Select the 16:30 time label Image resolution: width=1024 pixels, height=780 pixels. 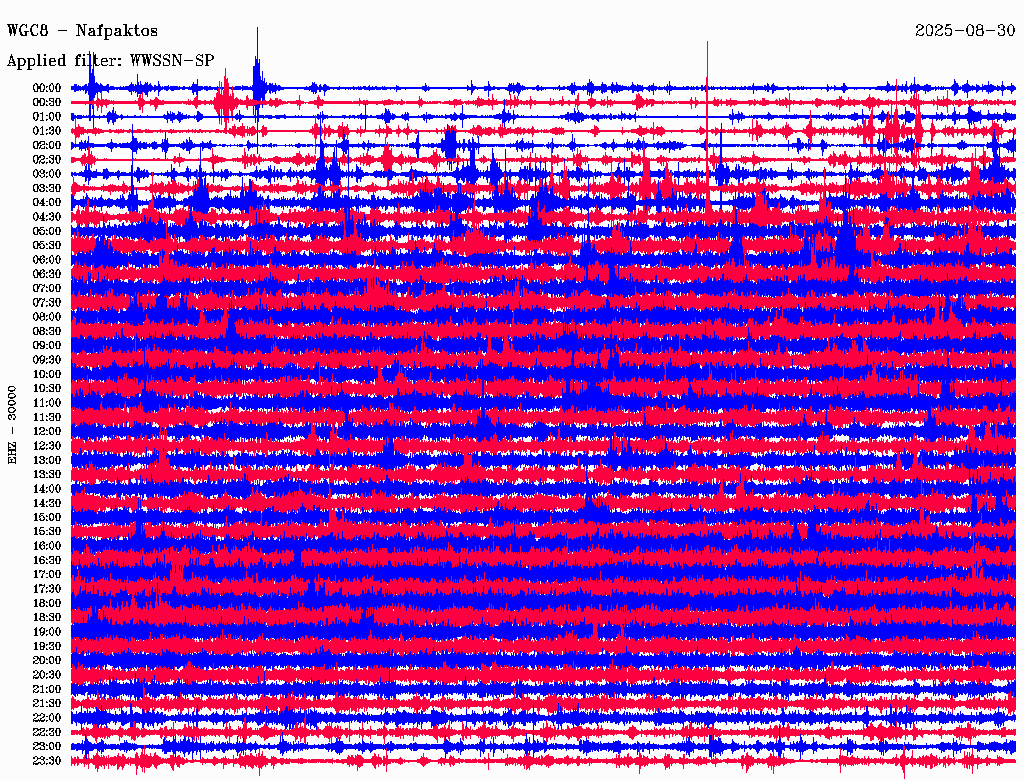[x=47, y=561]
